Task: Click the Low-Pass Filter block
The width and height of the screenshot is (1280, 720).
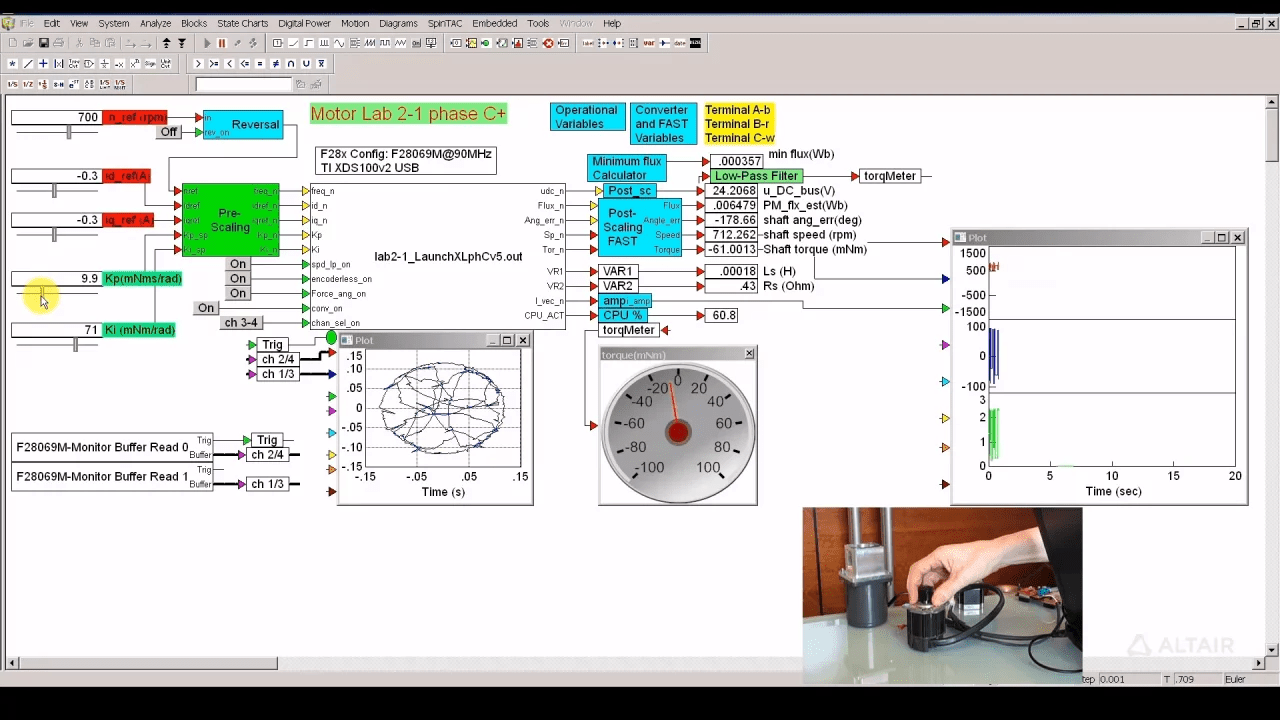Action: point(756,176)
